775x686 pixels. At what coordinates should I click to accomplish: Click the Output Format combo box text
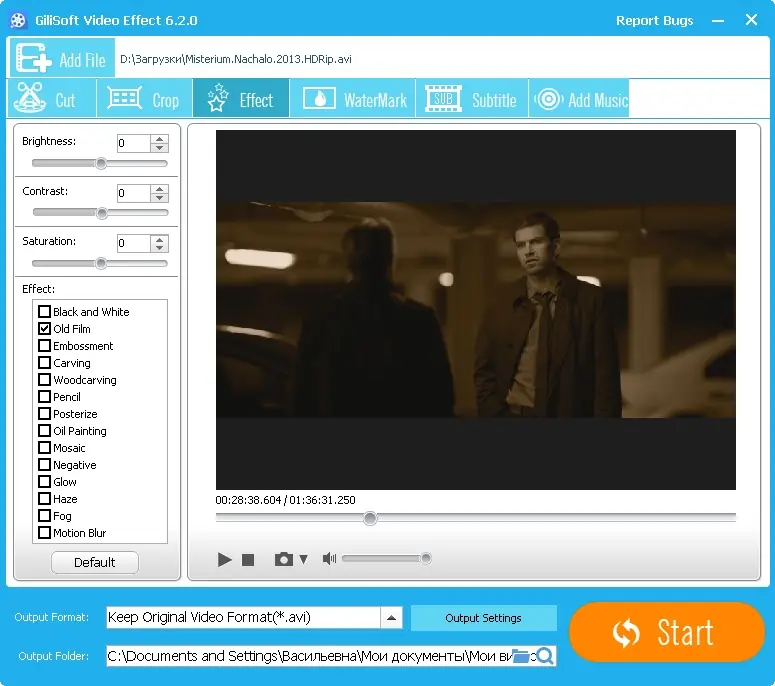point(243,617)
